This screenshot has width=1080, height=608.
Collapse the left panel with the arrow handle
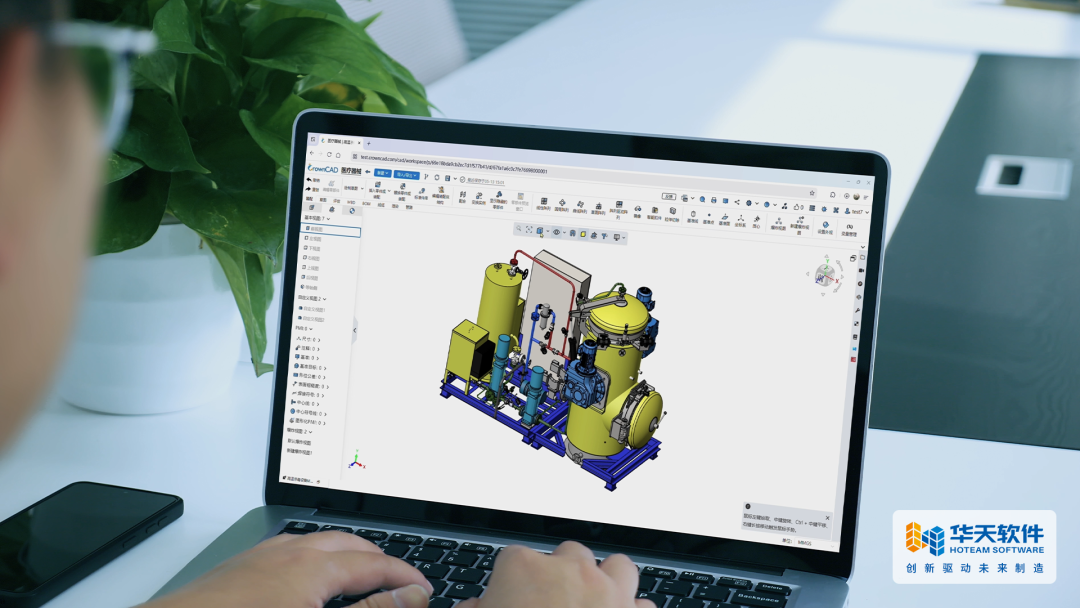(354, 330)
